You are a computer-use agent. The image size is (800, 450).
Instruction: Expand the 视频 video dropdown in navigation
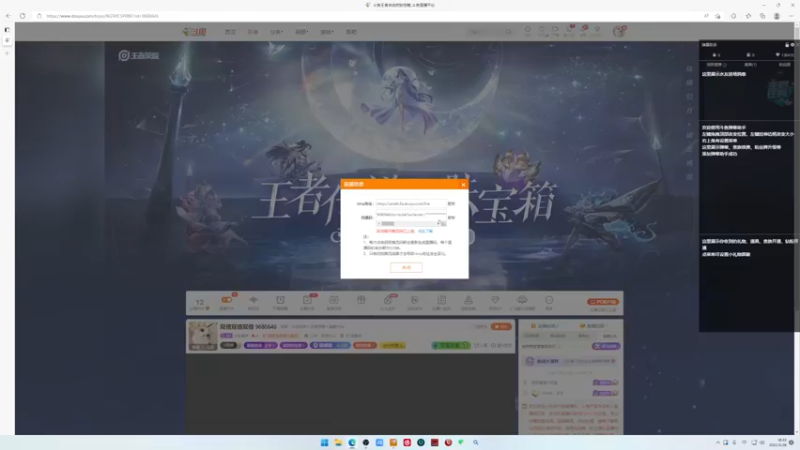tap(302, 32)
